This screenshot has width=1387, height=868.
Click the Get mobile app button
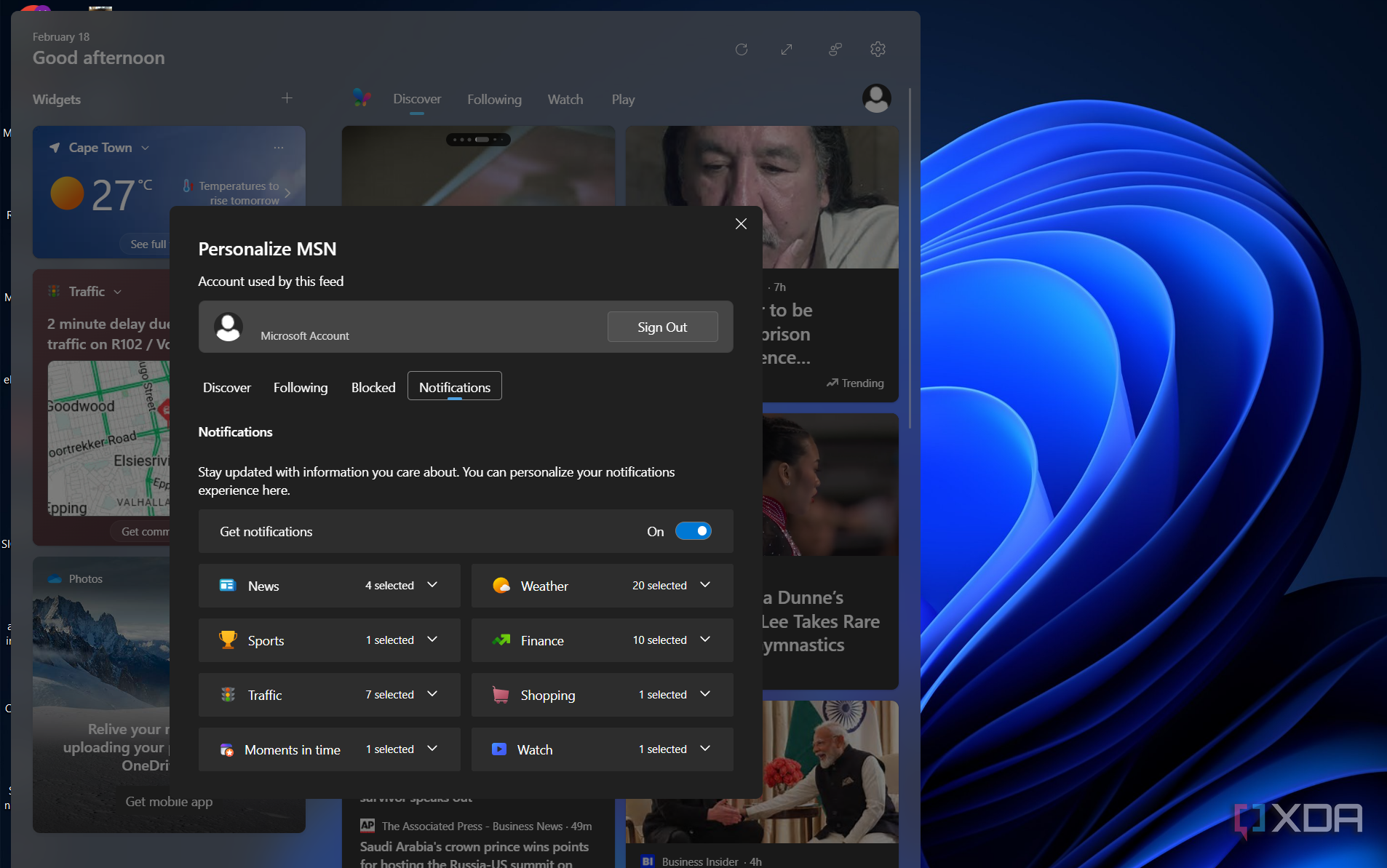coord(169,802)
